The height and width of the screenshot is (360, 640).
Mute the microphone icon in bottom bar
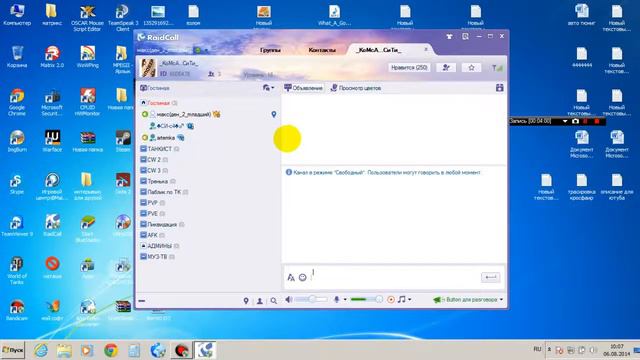[337, 300]
